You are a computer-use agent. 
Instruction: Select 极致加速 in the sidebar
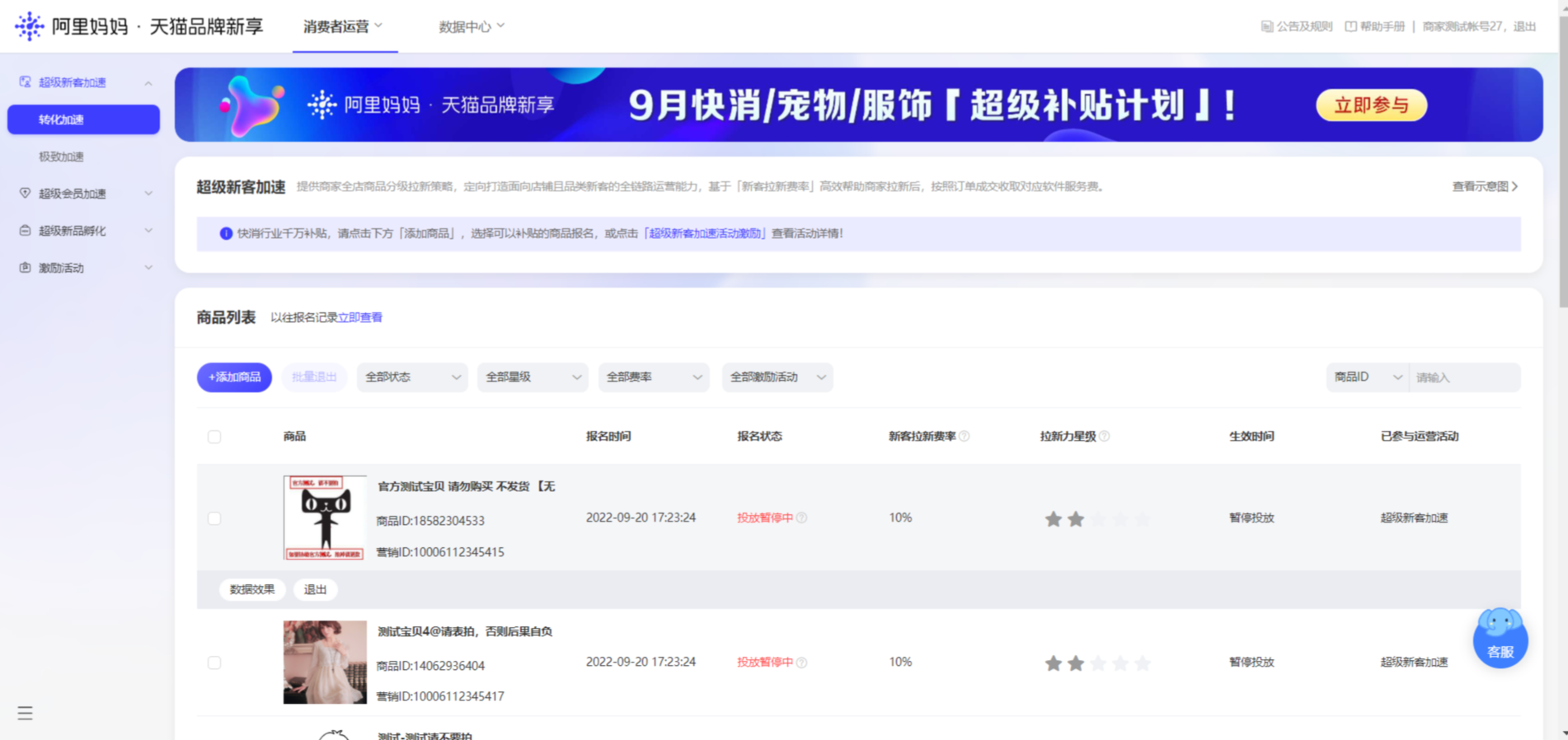pos(62,157)
